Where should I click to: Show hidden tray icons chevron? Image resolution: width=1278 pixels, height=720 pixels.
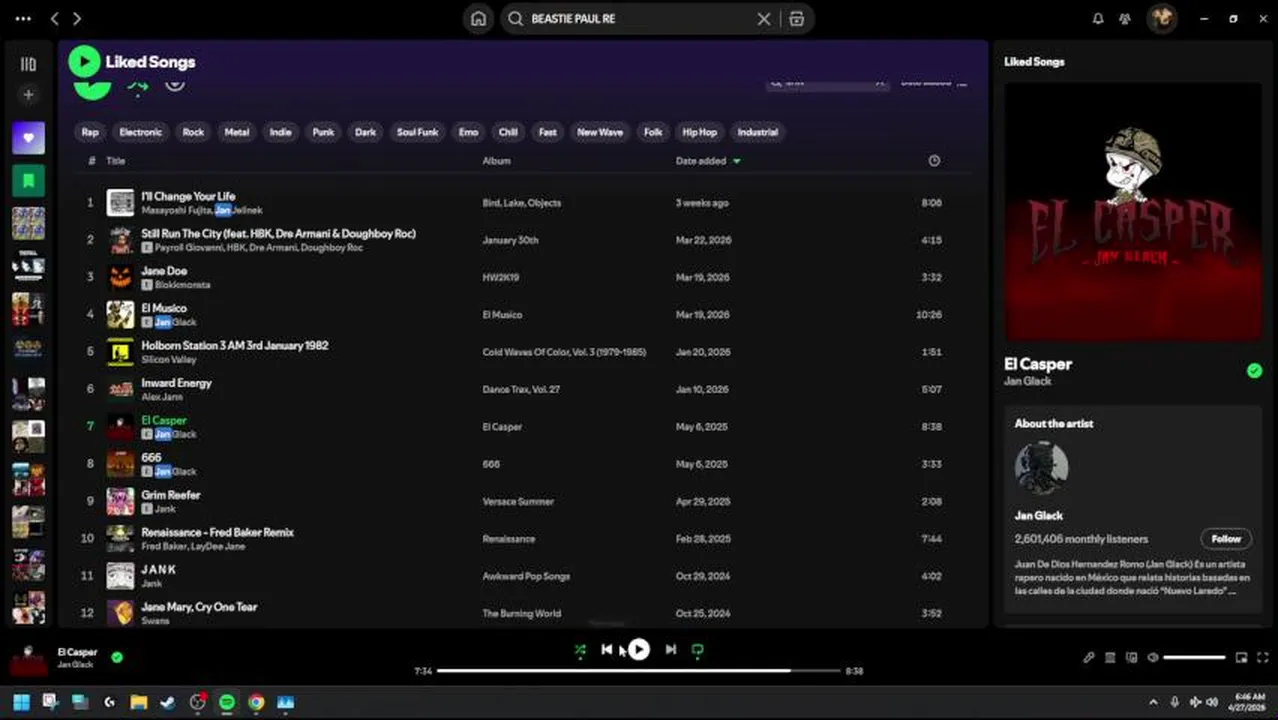coord(1153,702)
